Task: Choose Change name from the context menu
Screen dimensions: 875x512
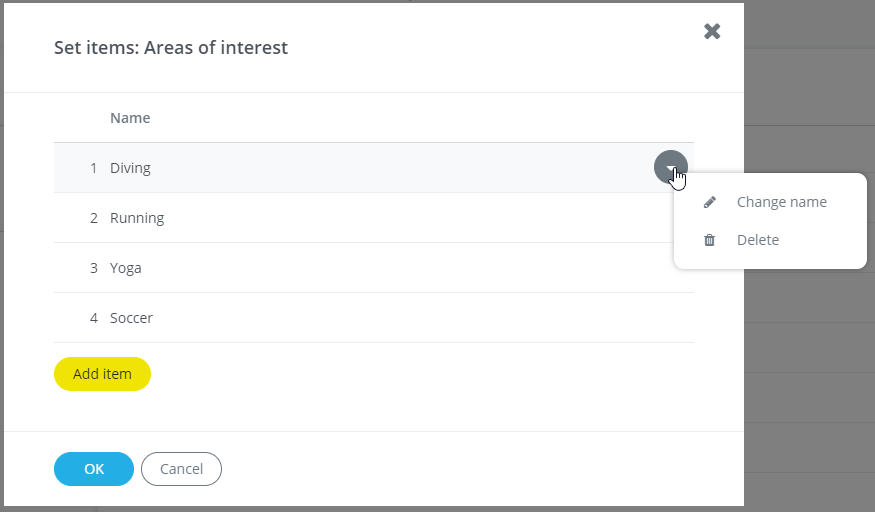Action: pyautogui.click(x=781, y=202)
